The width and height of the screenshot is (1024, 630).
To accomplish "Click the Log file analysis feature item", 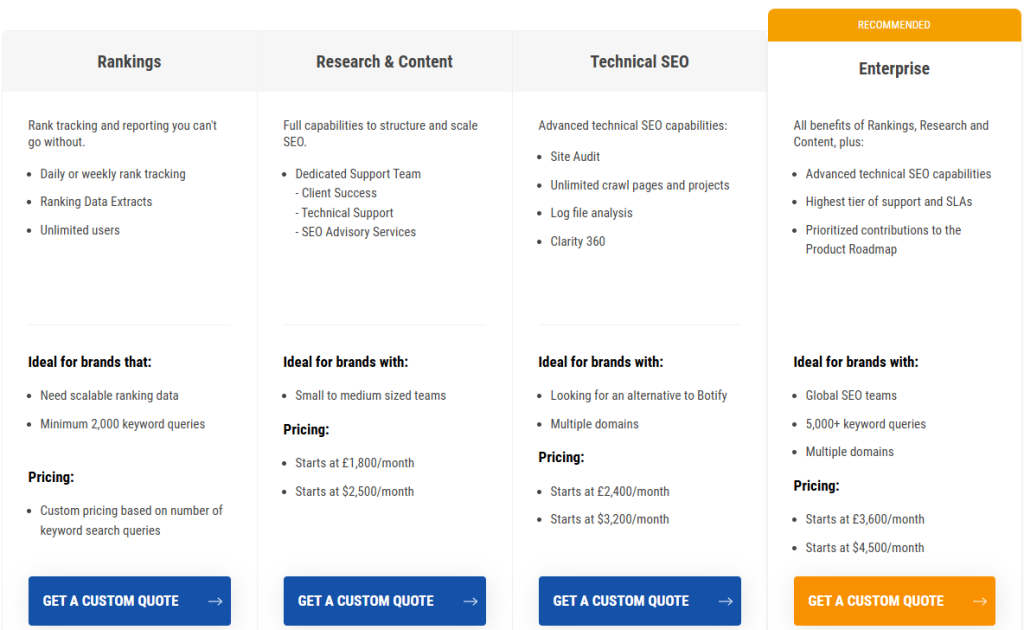I will pyautogui.click(x=591, y=213).
